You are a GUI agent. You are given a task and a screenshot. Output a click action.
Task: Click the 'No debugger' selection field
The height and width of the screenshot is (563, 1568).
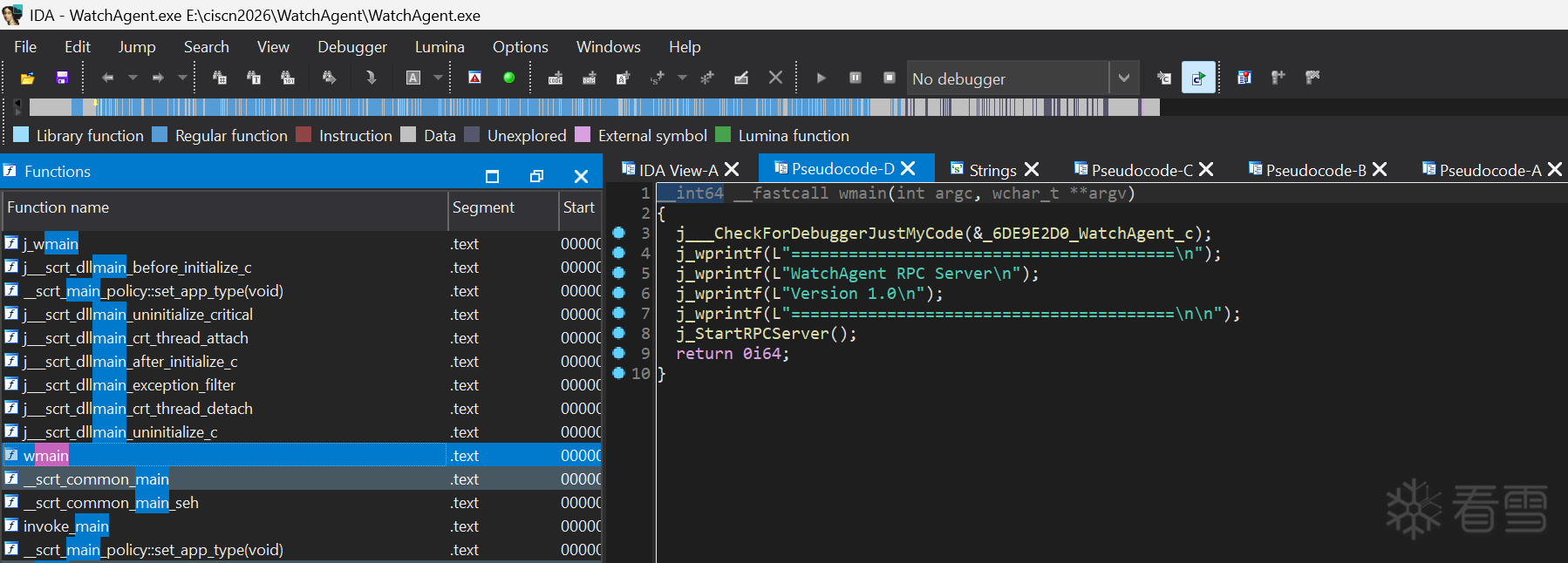click(x=1008, y=78)
